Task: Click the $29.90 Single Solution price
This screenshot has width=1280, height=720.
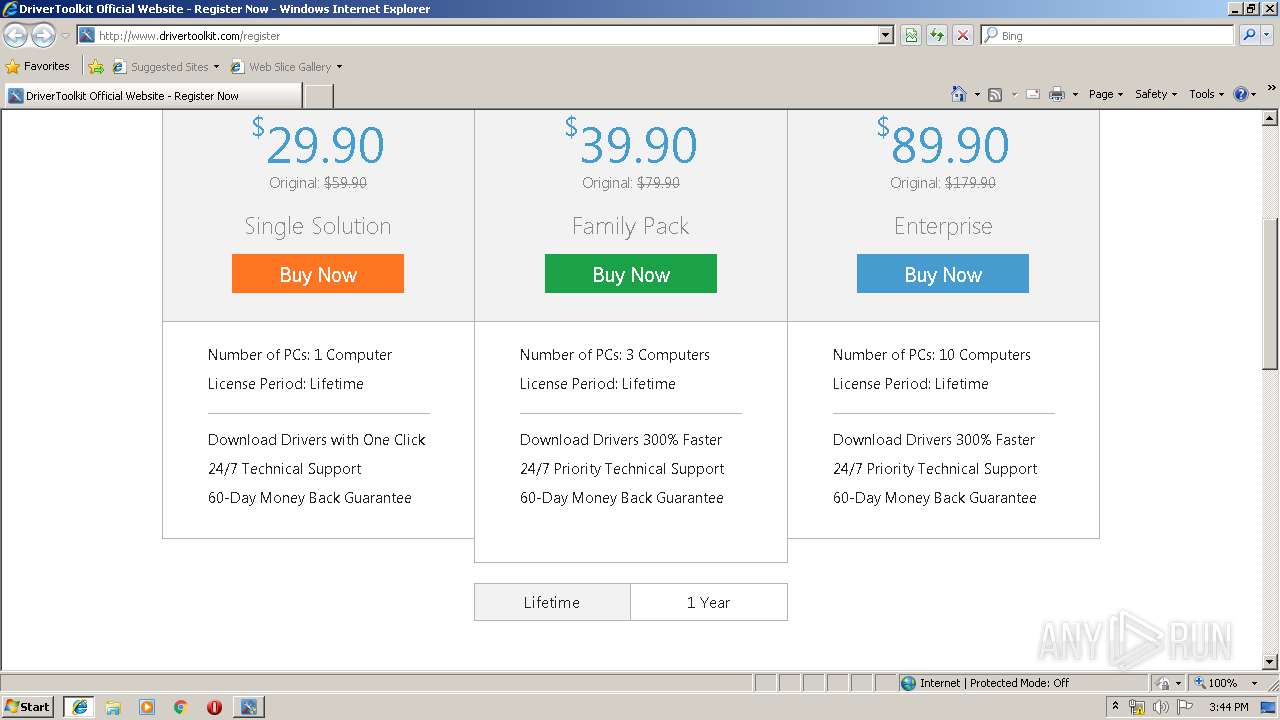Action: tap(318, 143)
